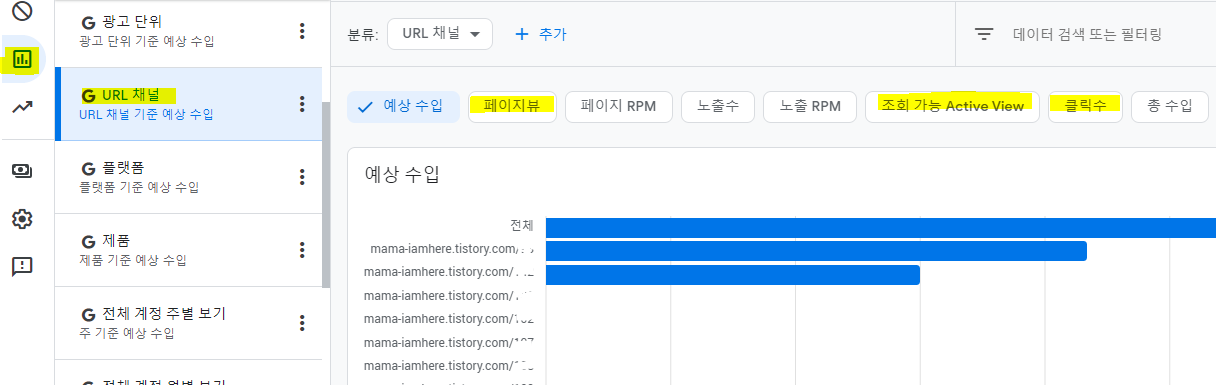Click the report list scrollbar
Image resolution: width=1216 pixels, height=385 pixels.
click(x=325, y=195)
